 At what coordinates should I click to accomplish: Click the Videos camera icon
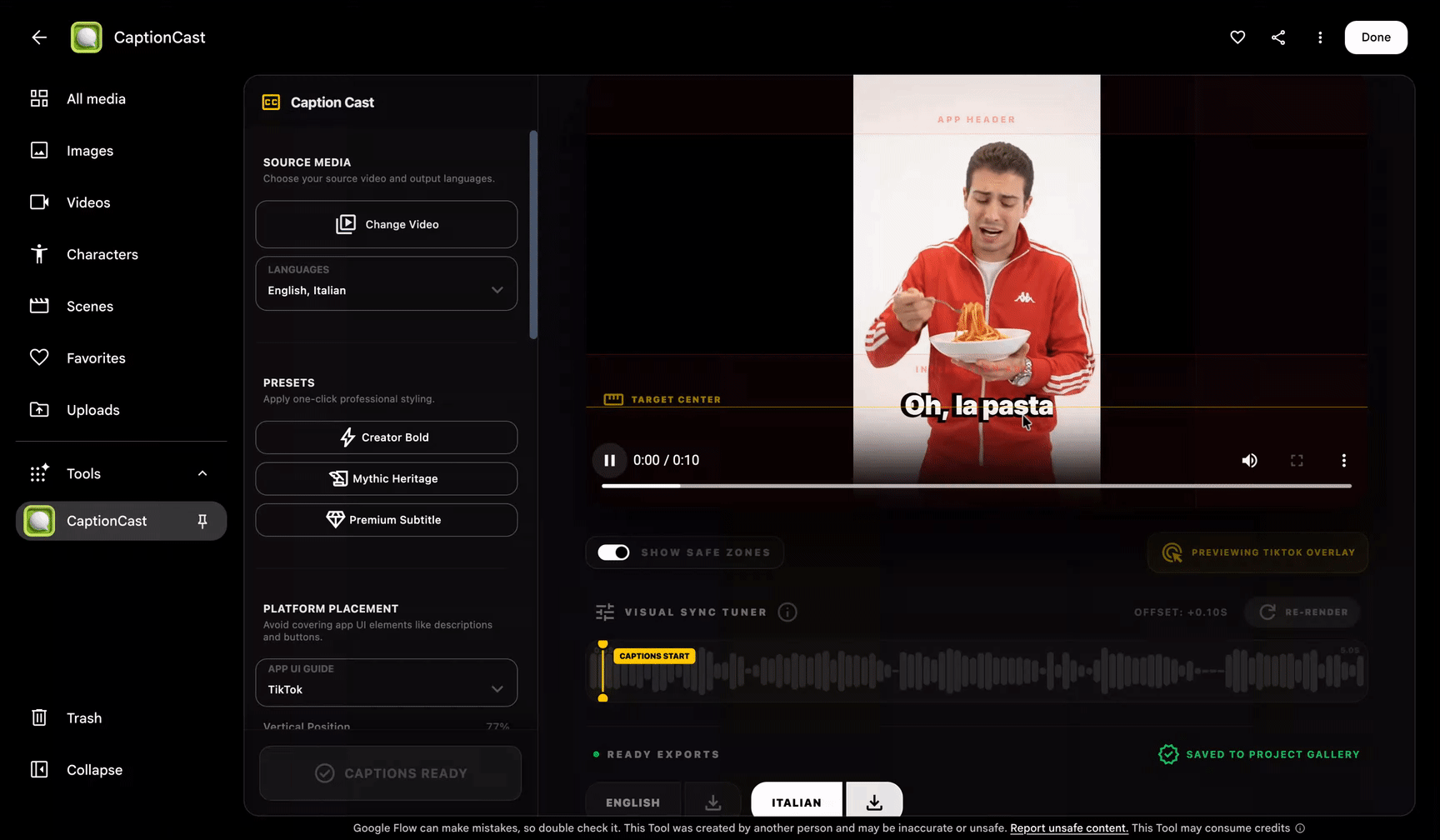coord(39,202)
